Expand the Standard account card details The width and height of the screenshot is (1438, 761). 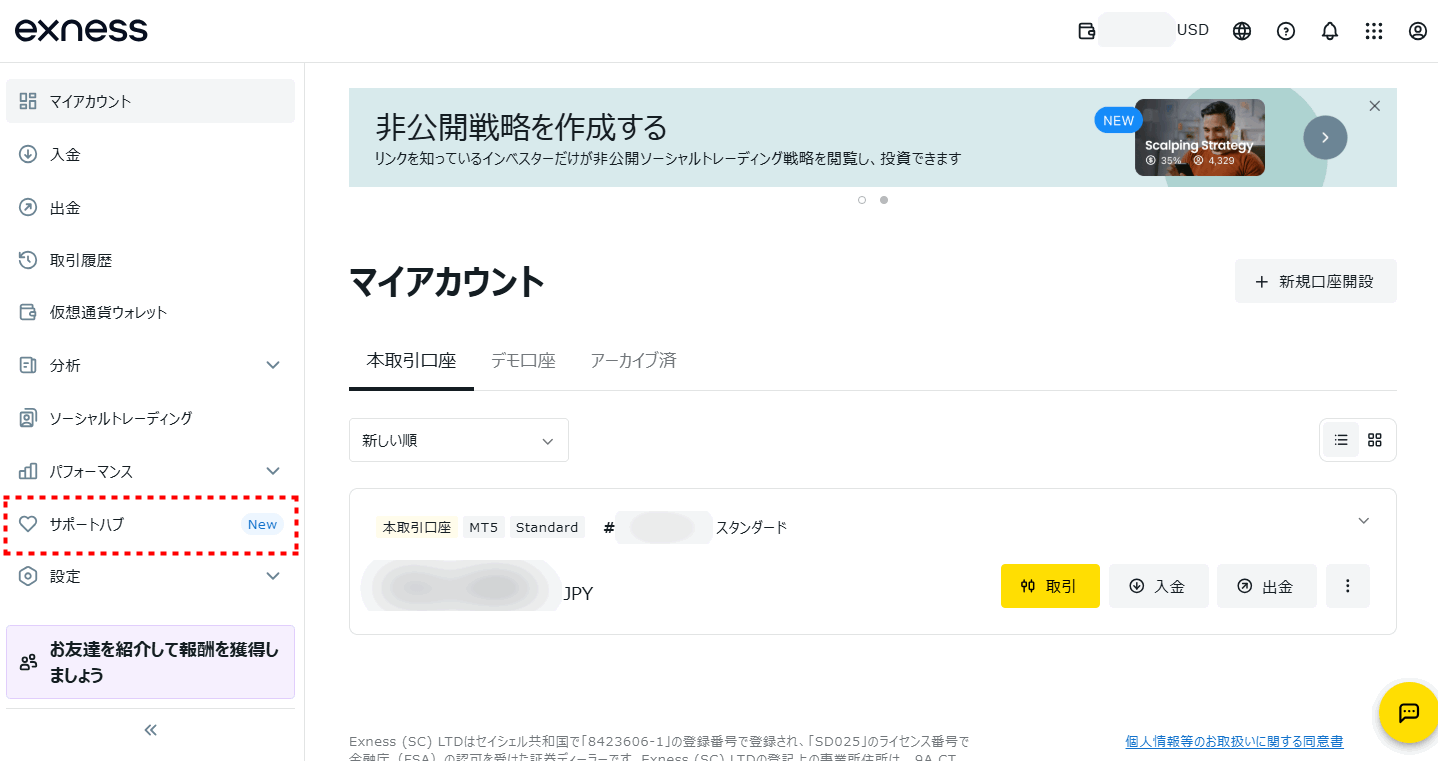(1363, 520)
